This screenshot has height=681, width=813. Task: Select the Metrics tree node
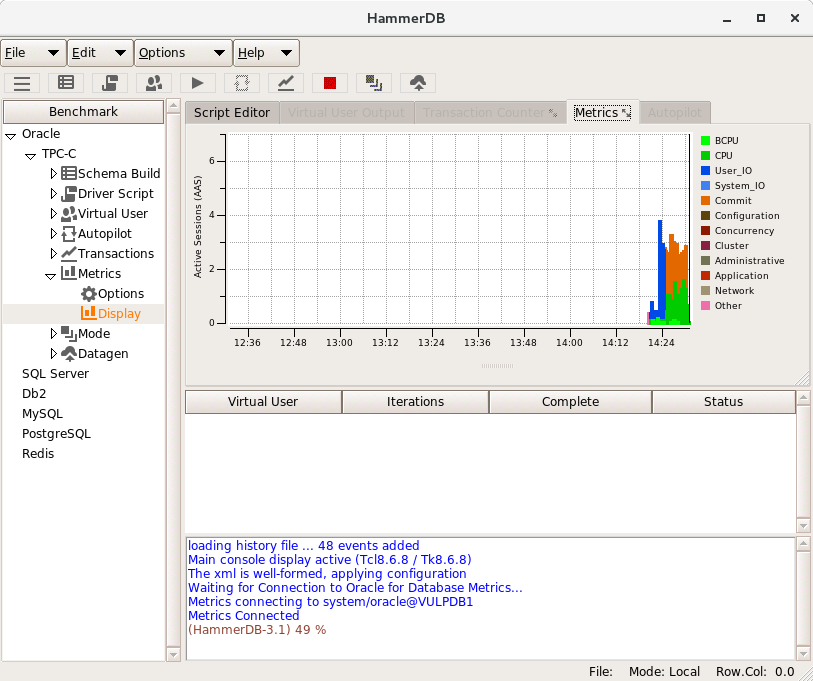coord(99,273)
